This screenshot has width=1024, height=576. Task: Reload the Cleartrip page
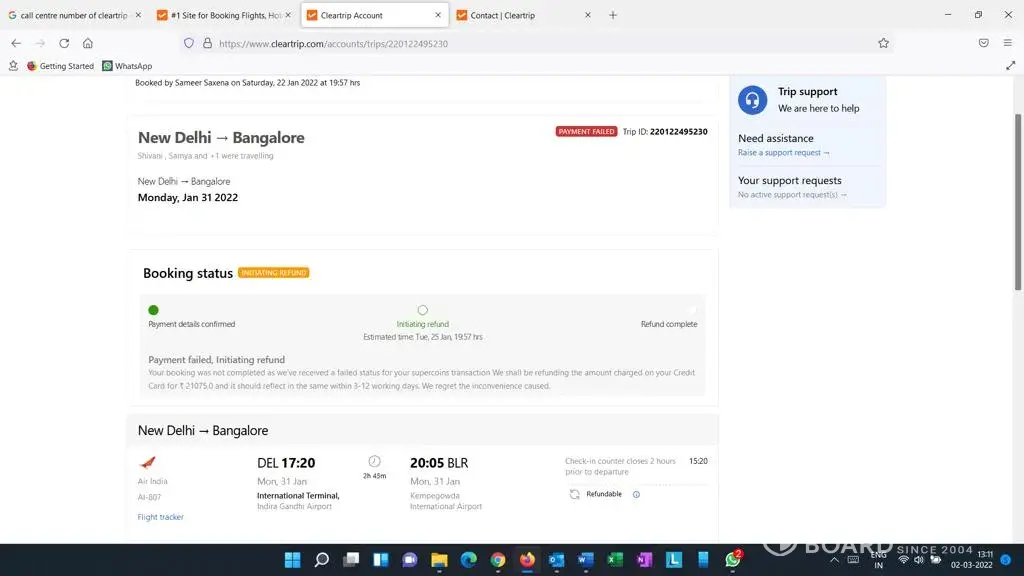(x=64, y=43)
